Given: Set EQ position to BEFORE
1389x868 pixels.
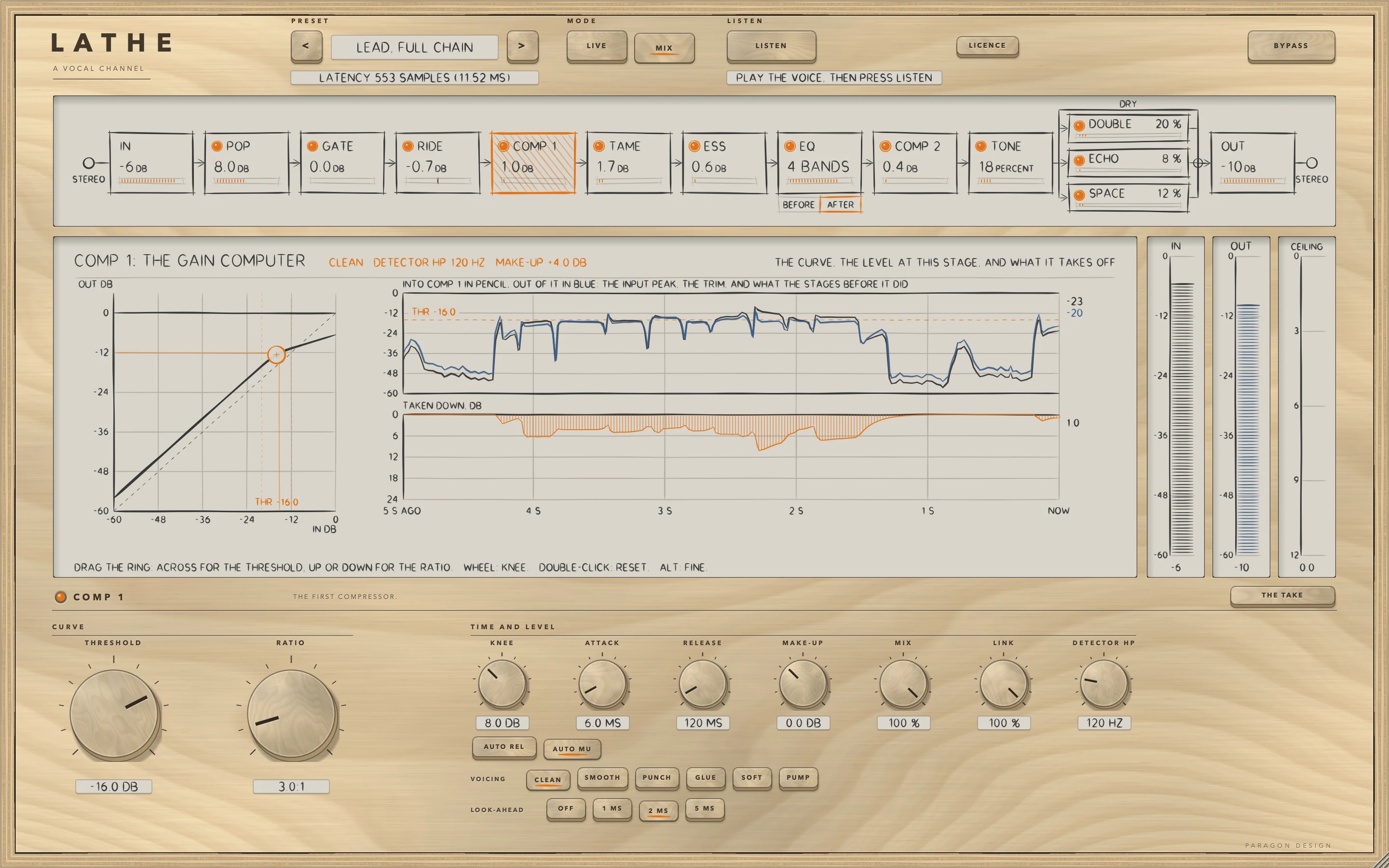Looking at the screenshot, I should pos(798,205).
